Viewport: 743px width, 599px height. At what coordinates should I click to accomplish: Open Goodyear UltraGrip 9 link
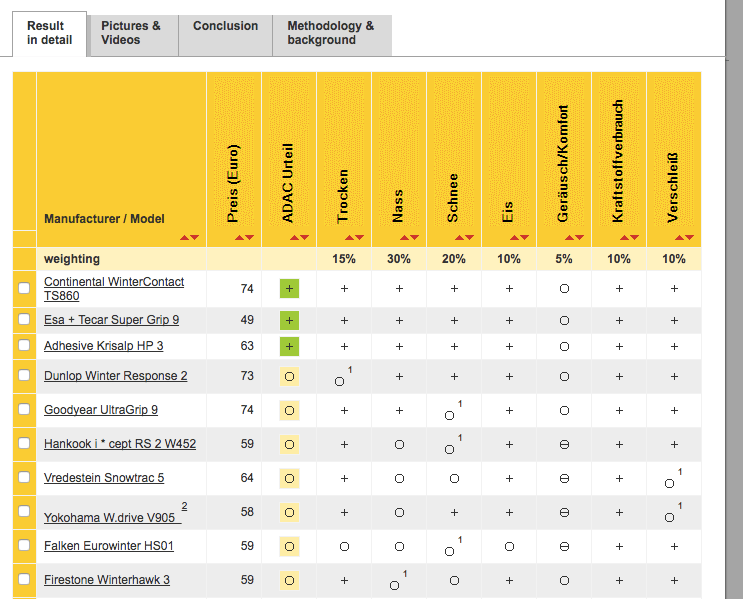101,410
